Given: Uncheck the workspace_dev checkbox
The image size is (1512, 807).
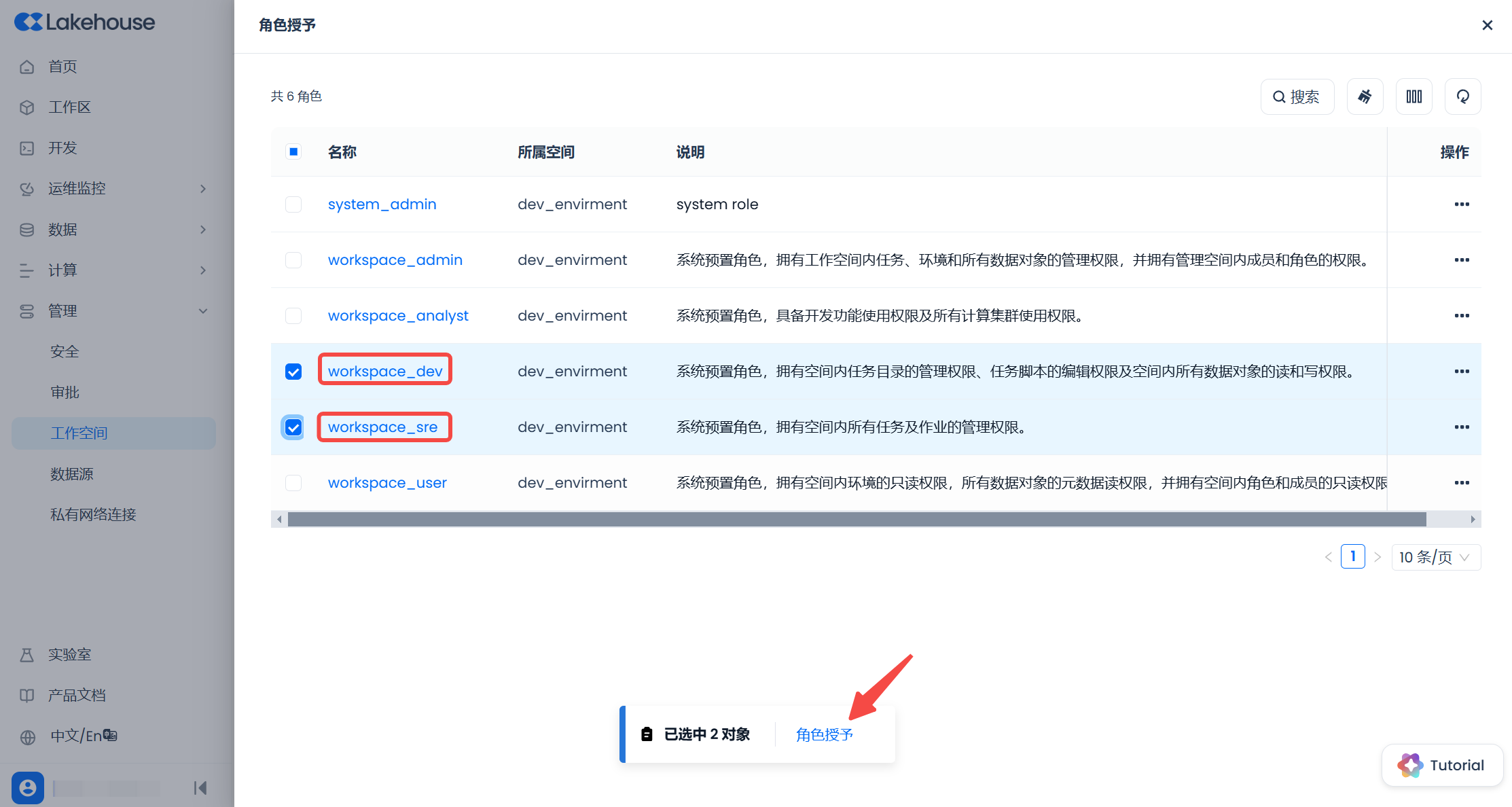Looking at the screenshot, I should 293,372.
